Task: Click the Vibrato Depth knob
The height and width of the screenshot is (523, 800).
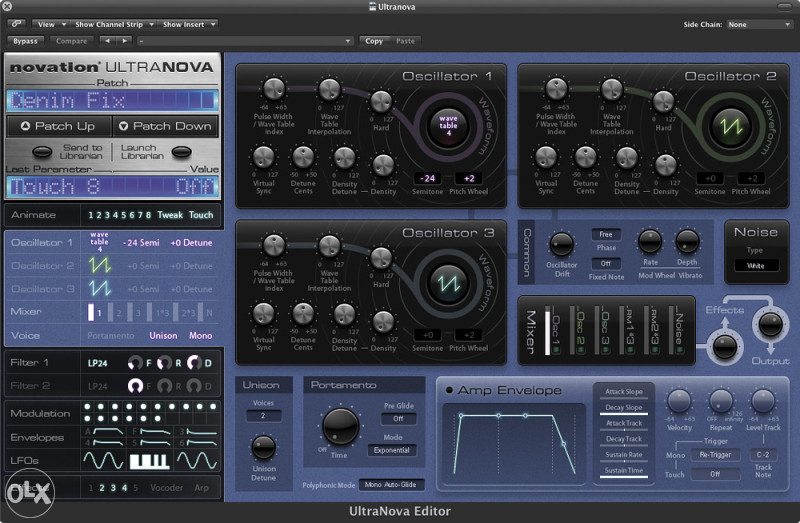Action: click(x=687, y=241)
